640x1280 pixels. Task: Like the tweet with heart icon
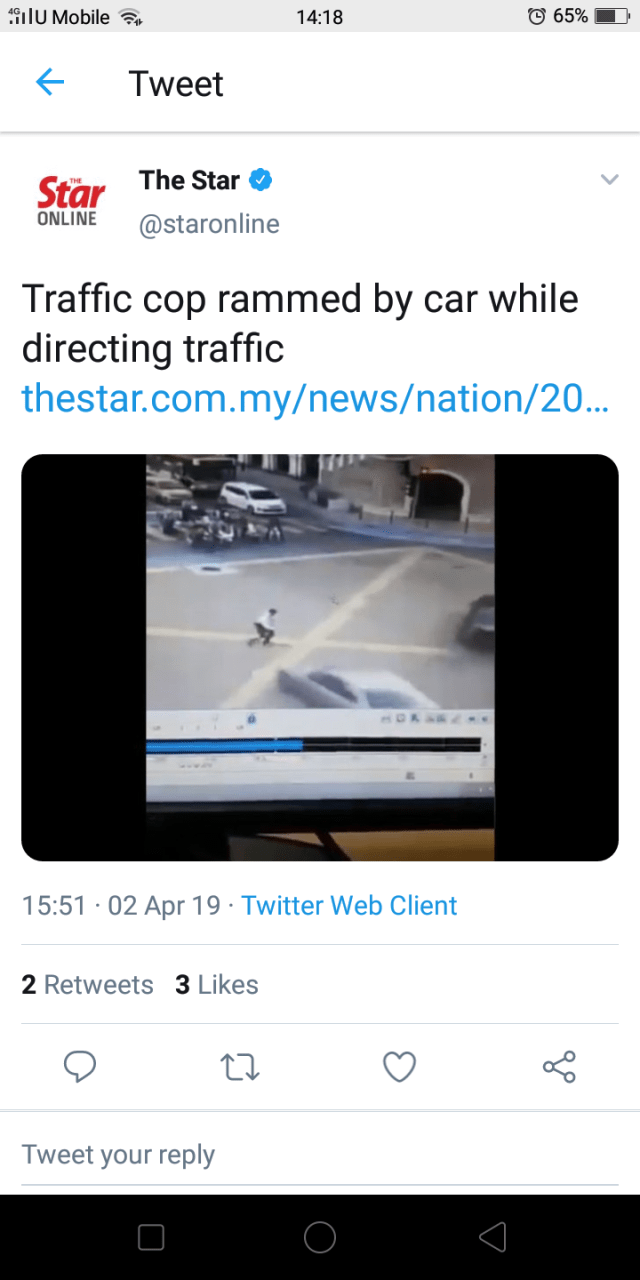click(400, 1067)
